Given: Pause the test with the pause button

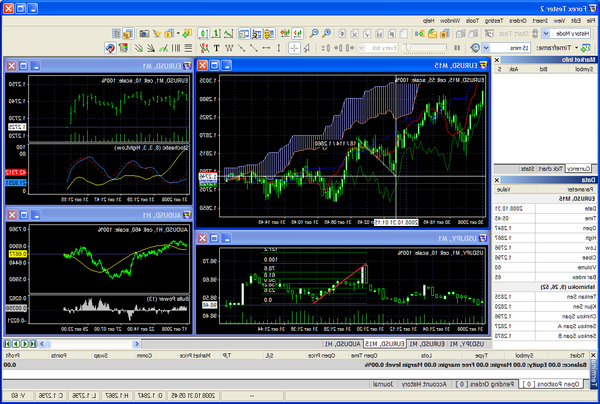Looking at the screenshot, I should [x=457, y=48].
